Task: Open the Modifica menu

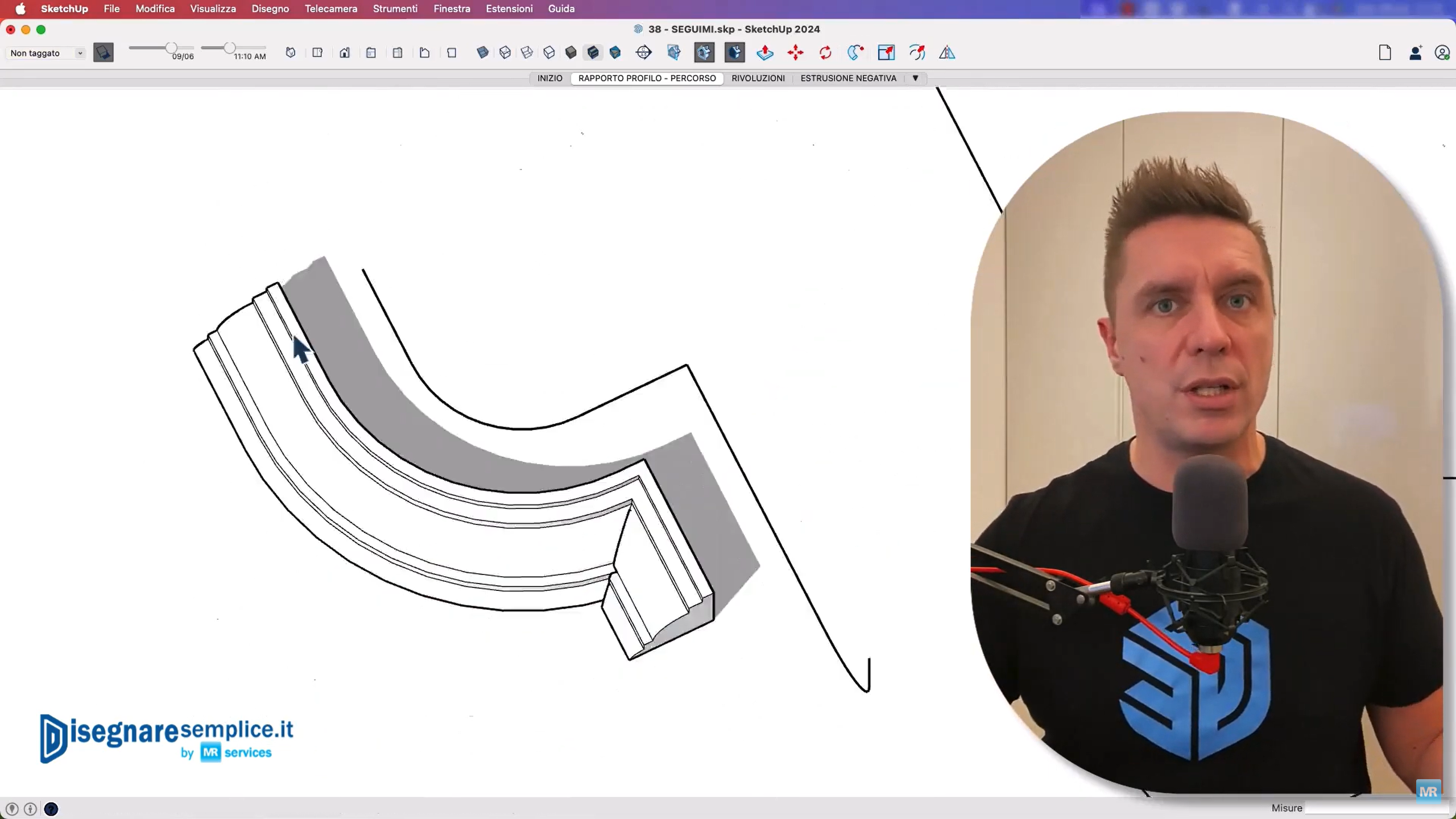Action: pyautogui.click(x=155, y=9)
